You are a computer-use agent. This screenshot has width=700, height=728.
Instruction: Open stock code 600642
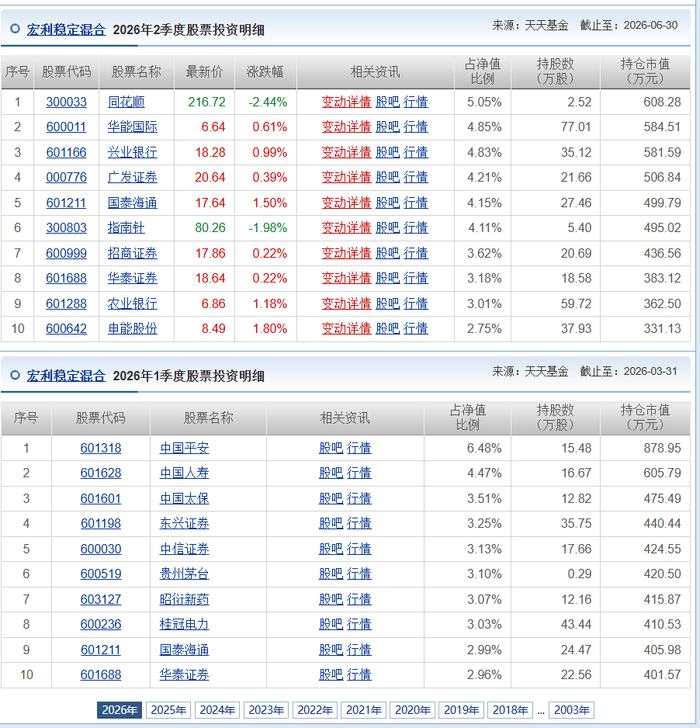click(x=66, y=329)
